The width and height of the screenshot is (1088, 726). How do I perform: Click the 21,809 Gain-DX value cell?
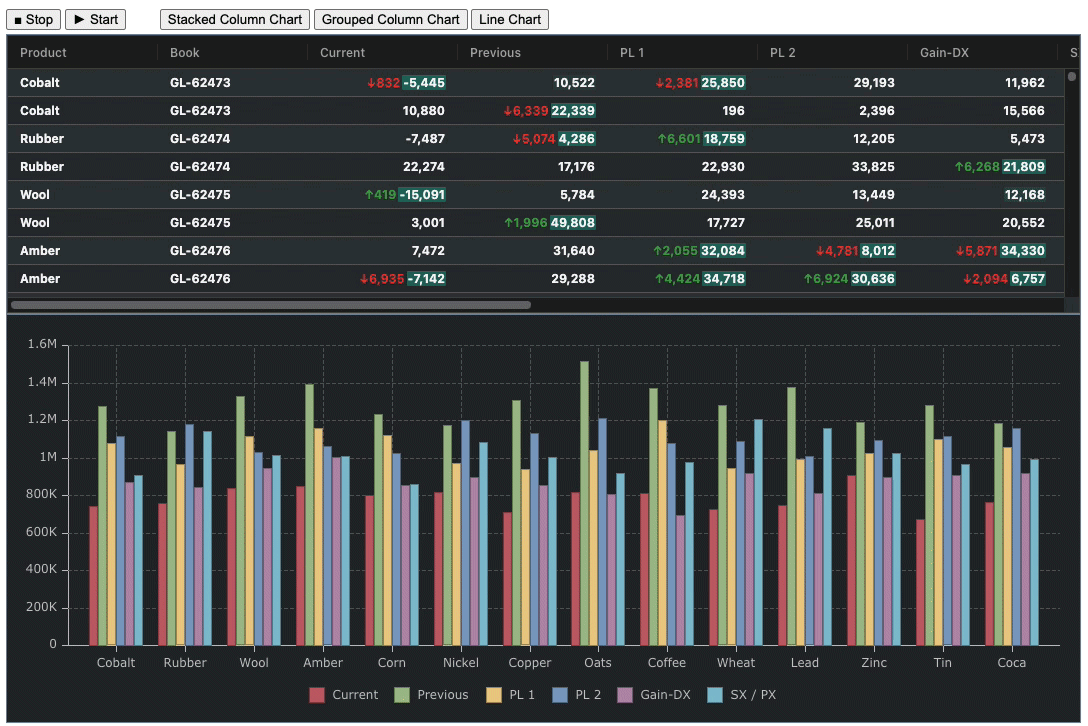click(x=982, y=167)
